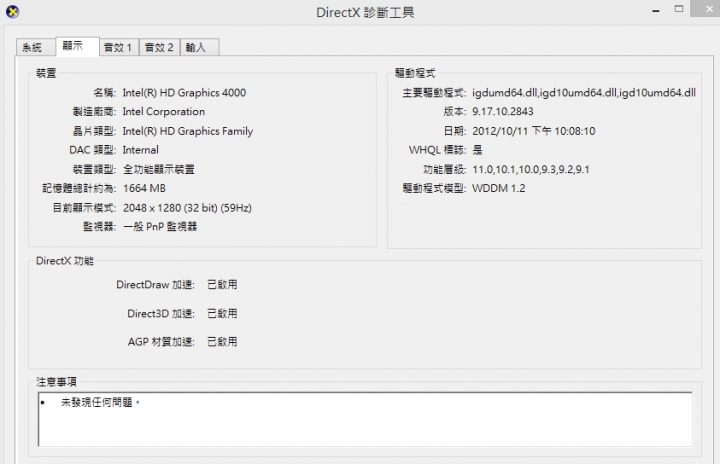720x464 pixels.
Task: Click display mode 2048 x 1280 value
Action: 187,208
